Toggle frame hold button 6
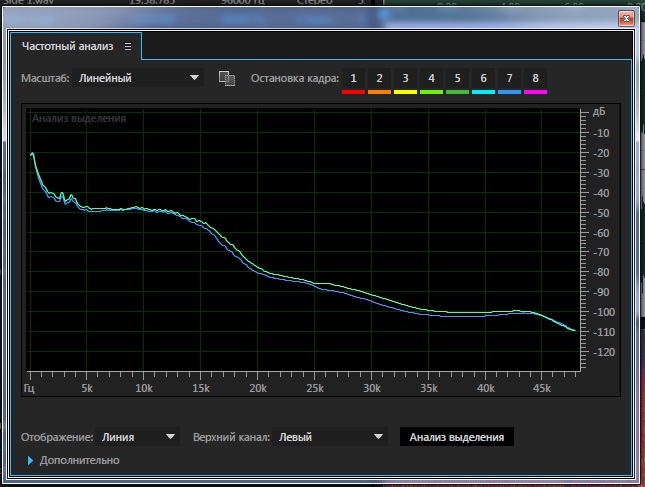Screen dimensions: 645x487 pos(483,78)
